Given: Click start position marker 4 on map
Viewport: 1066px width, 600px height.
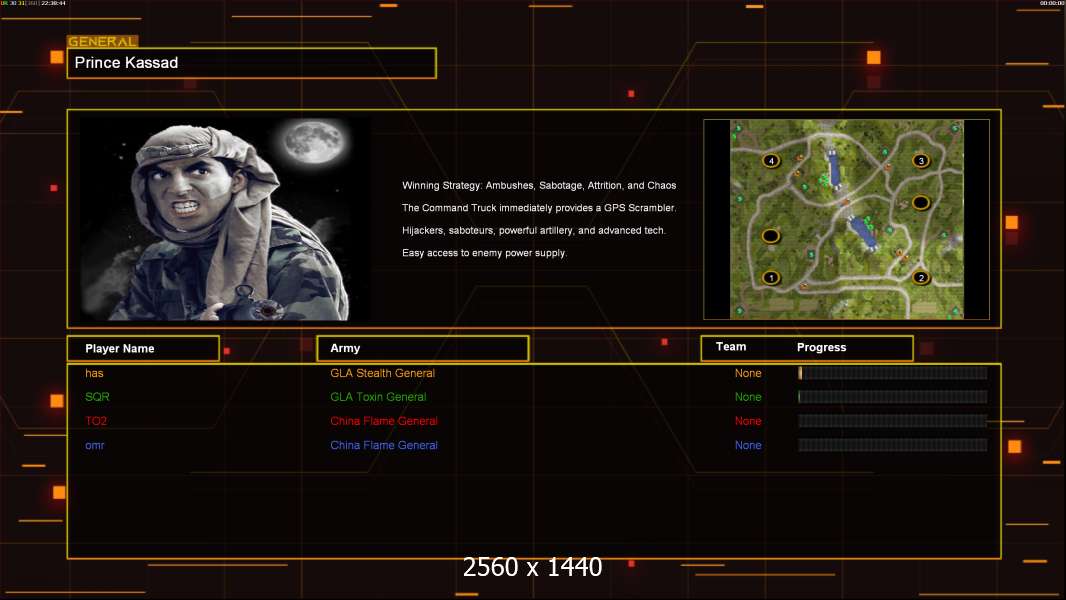Looking at the screenshot, I should click(770, 161).
